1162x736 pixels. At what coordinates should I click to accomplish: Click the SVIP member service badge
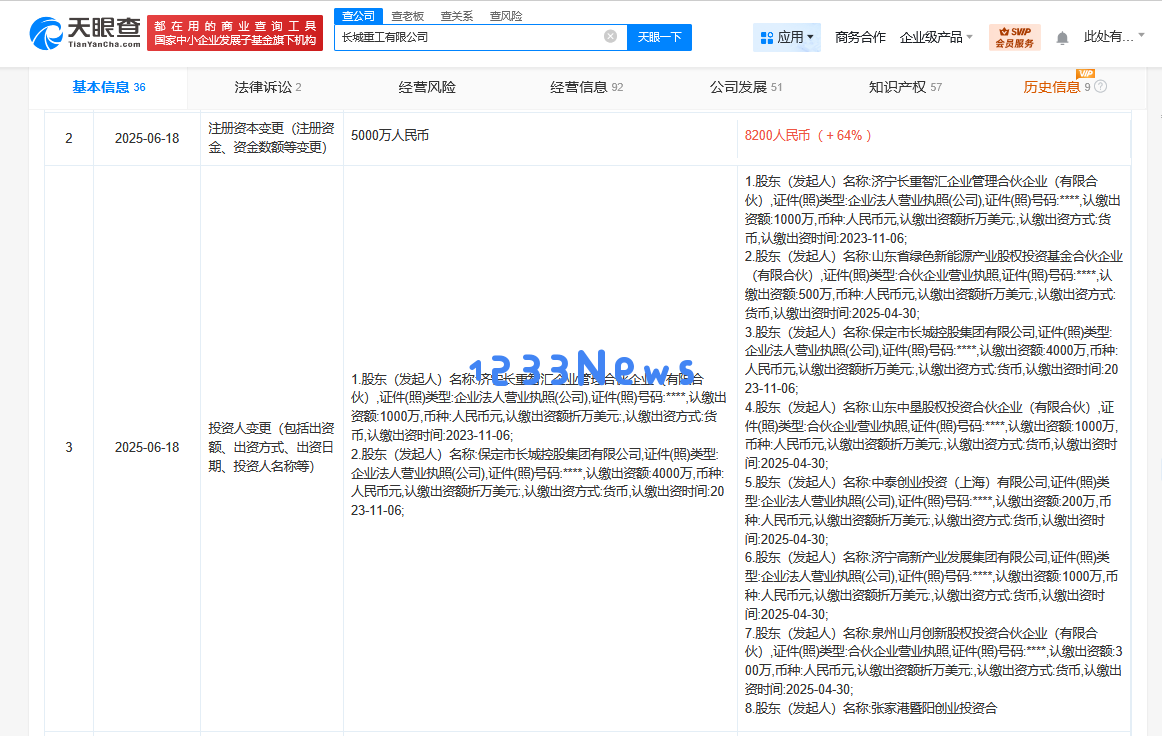tap(1015, 37)
